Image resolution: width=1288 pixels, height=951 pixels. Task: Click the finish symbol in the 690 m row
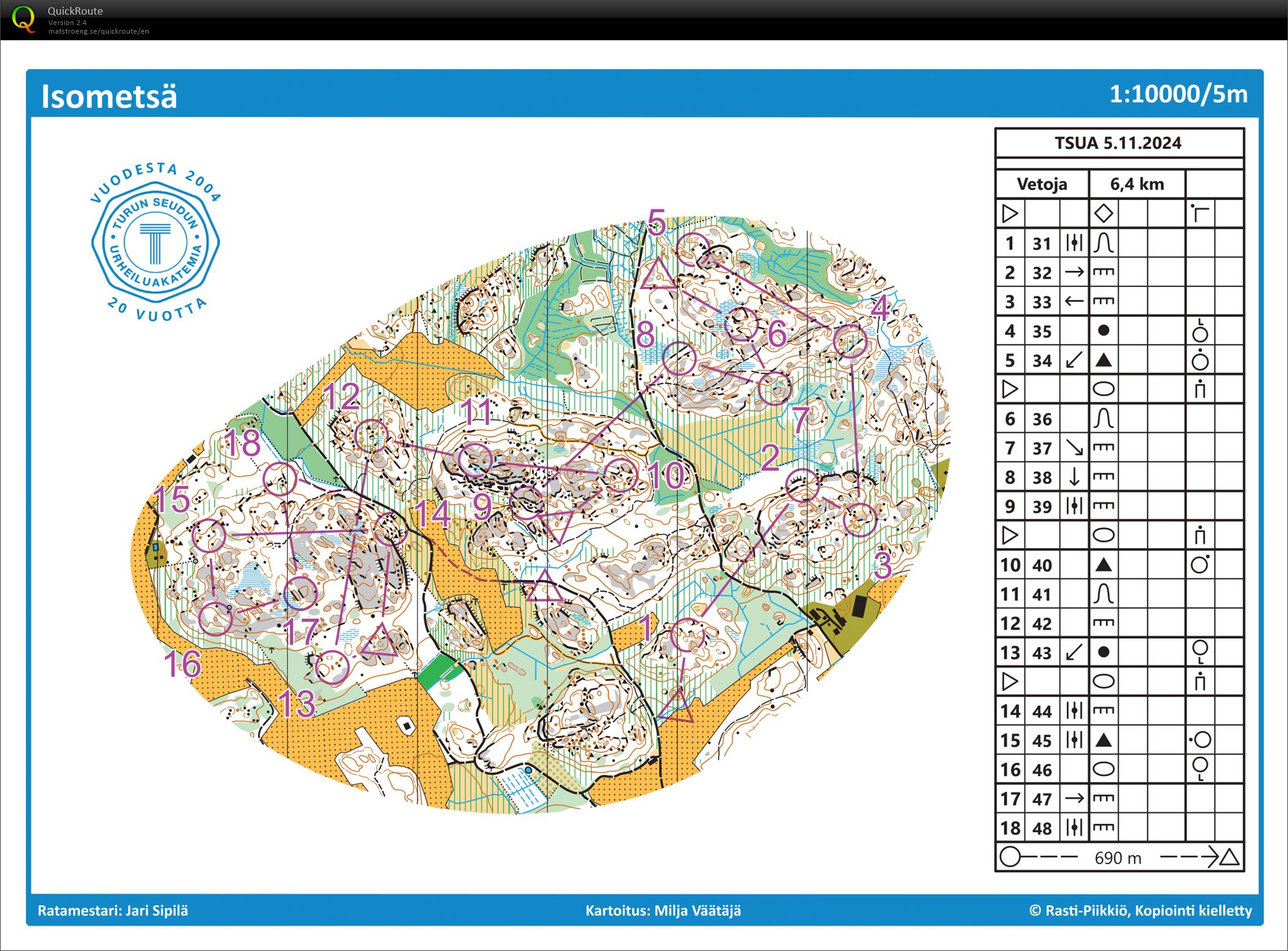(x=1229, y=857)
